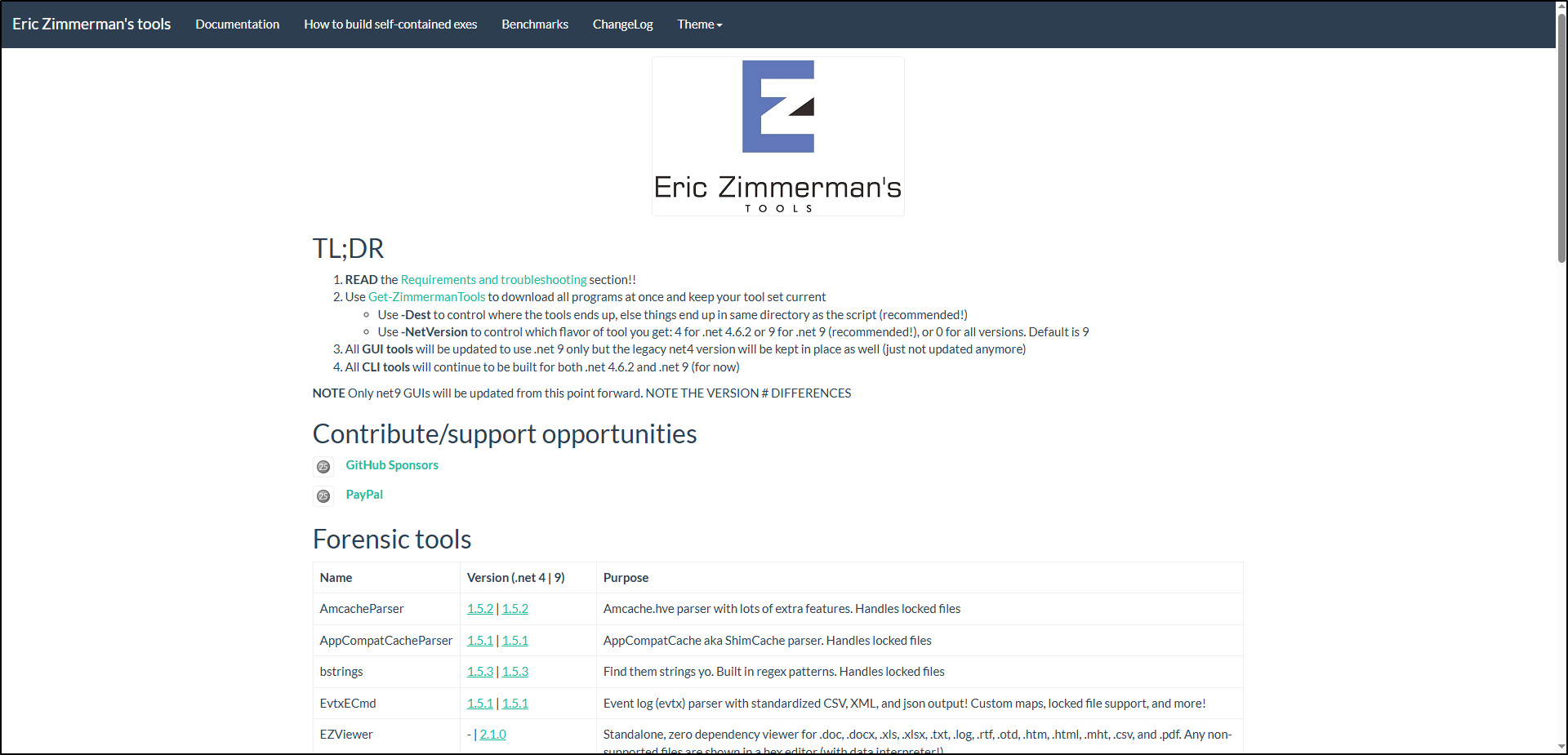Screen dimensions: 1568x755
Task: Click the 'Find them strings yo' description
Action: (773, 672)
